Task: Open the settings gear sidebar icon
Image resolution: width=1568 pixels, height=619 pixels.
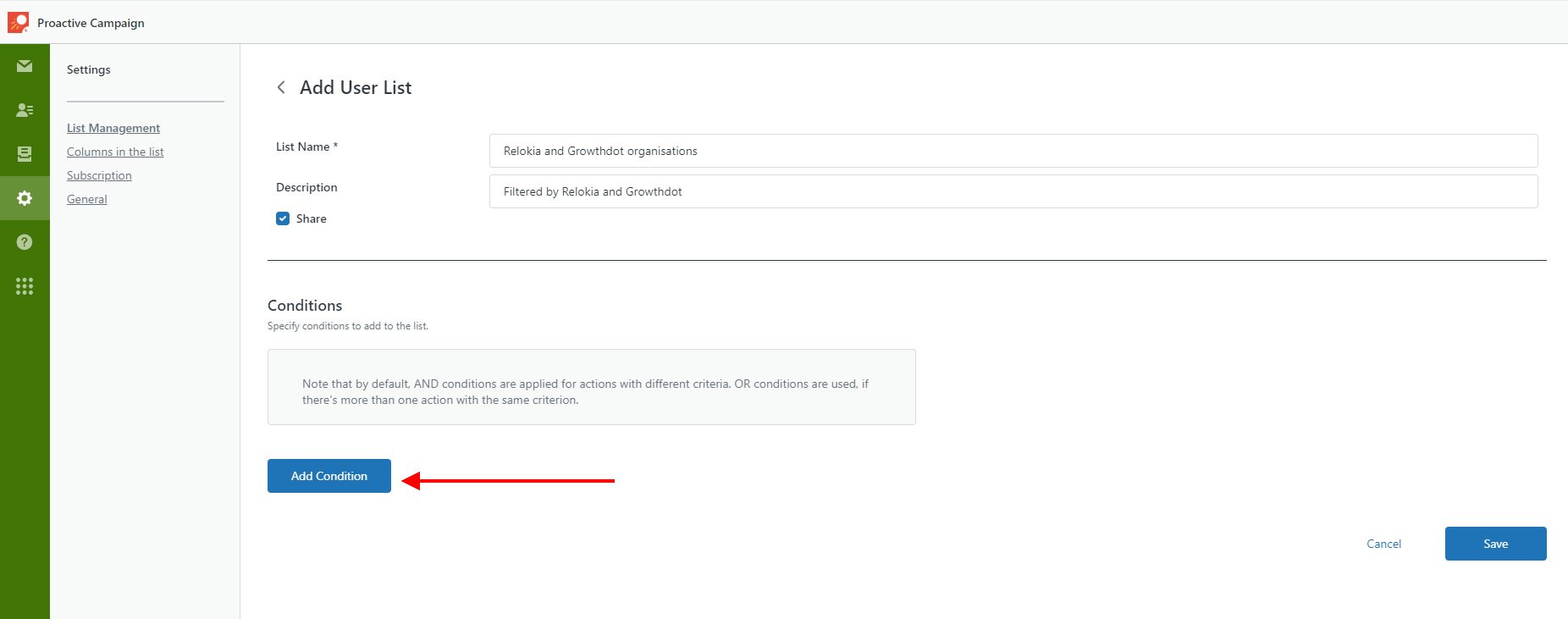Action: click(25, 198)
